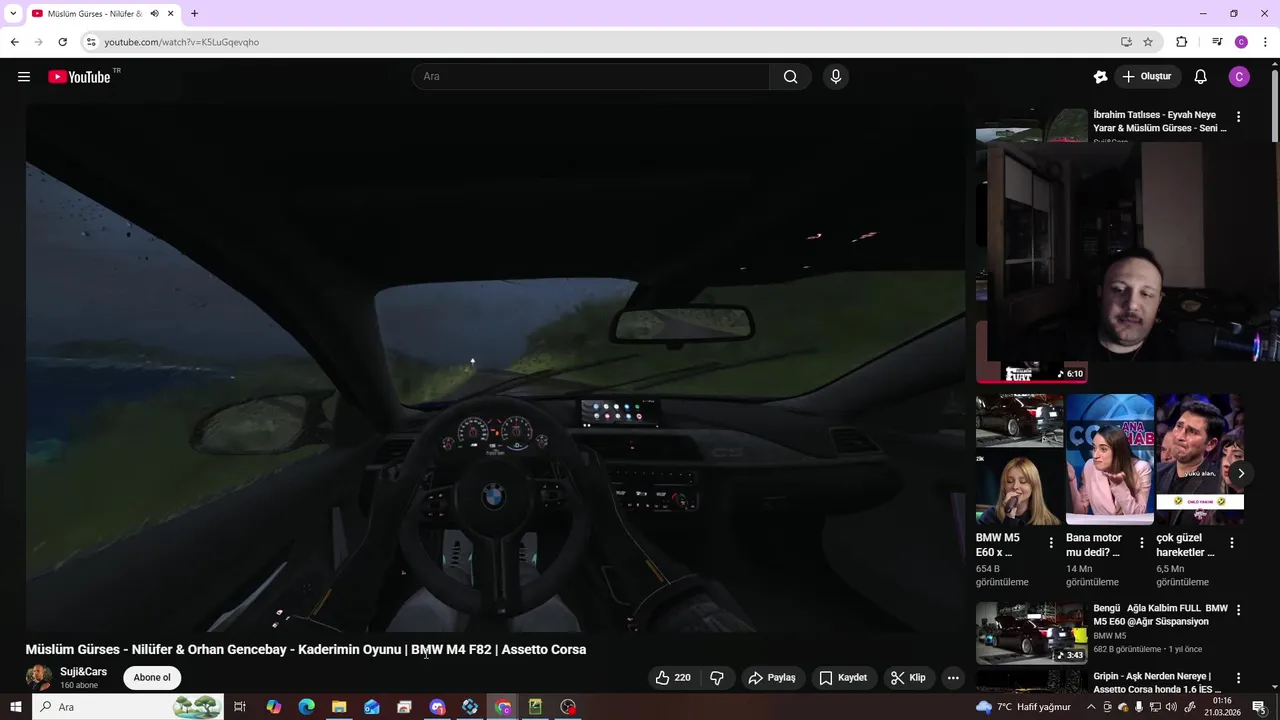Image resolution: width=1280 pixels, height=720 pixels.
Task: Open media controls icon in Chrome toolbar
Action: pos(1217,42)
